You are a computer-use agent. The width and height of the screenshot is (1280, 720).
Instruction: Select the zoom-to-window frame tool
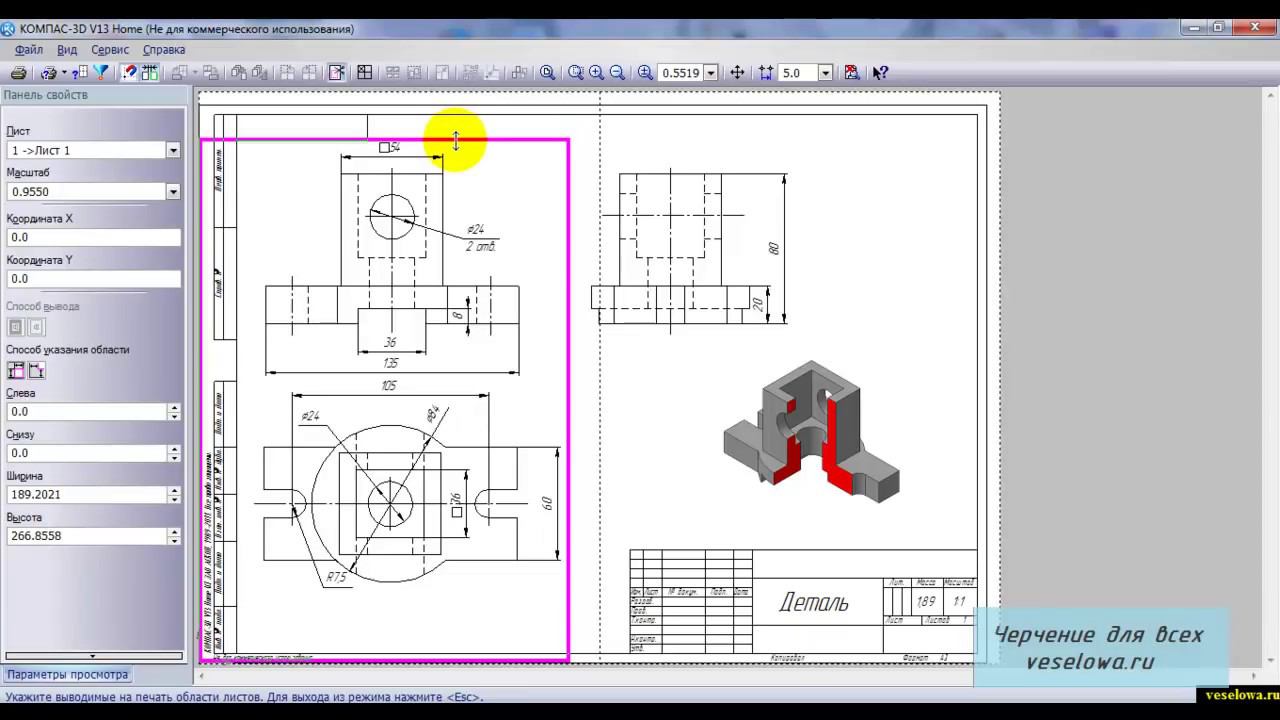576,73
